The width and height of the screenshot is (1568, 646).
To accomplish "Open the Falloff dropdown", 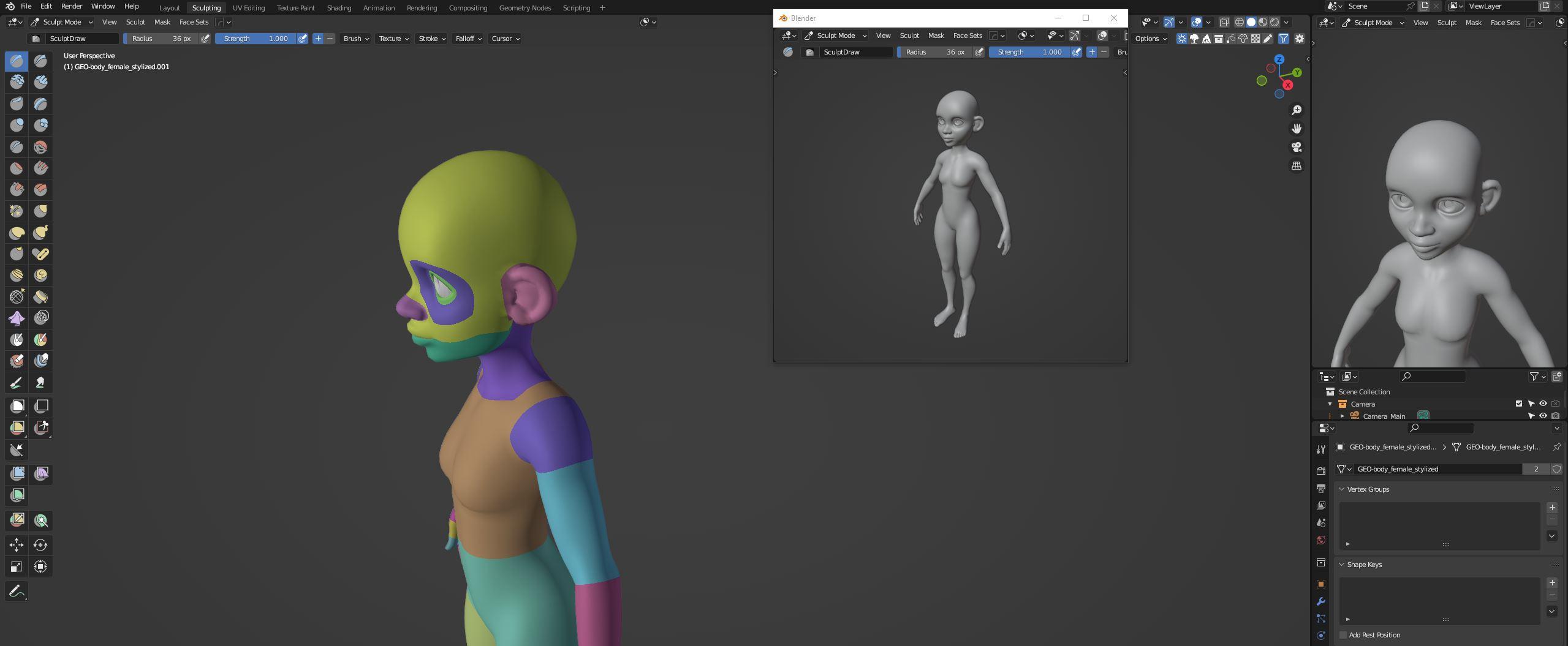I will 468,39.
